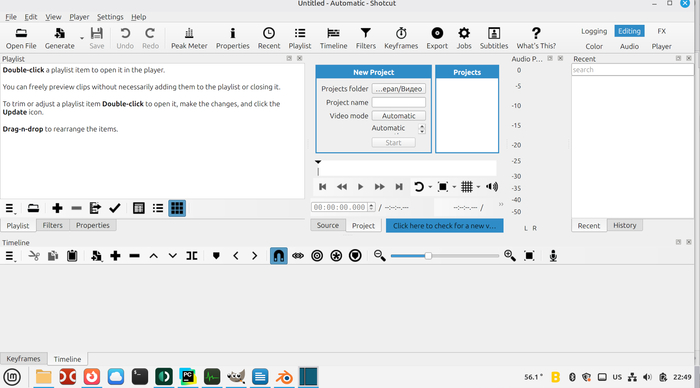Click the timeline Copy icon

pos(53,256)
